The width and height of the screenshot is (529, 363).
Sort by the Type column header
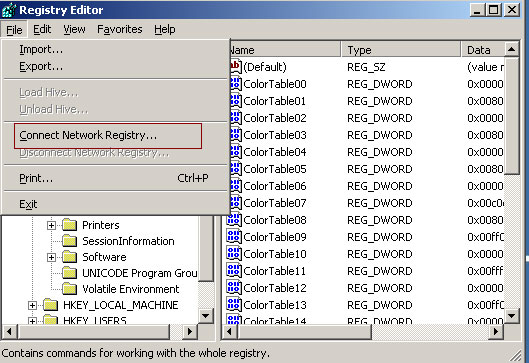pos(401,50)
